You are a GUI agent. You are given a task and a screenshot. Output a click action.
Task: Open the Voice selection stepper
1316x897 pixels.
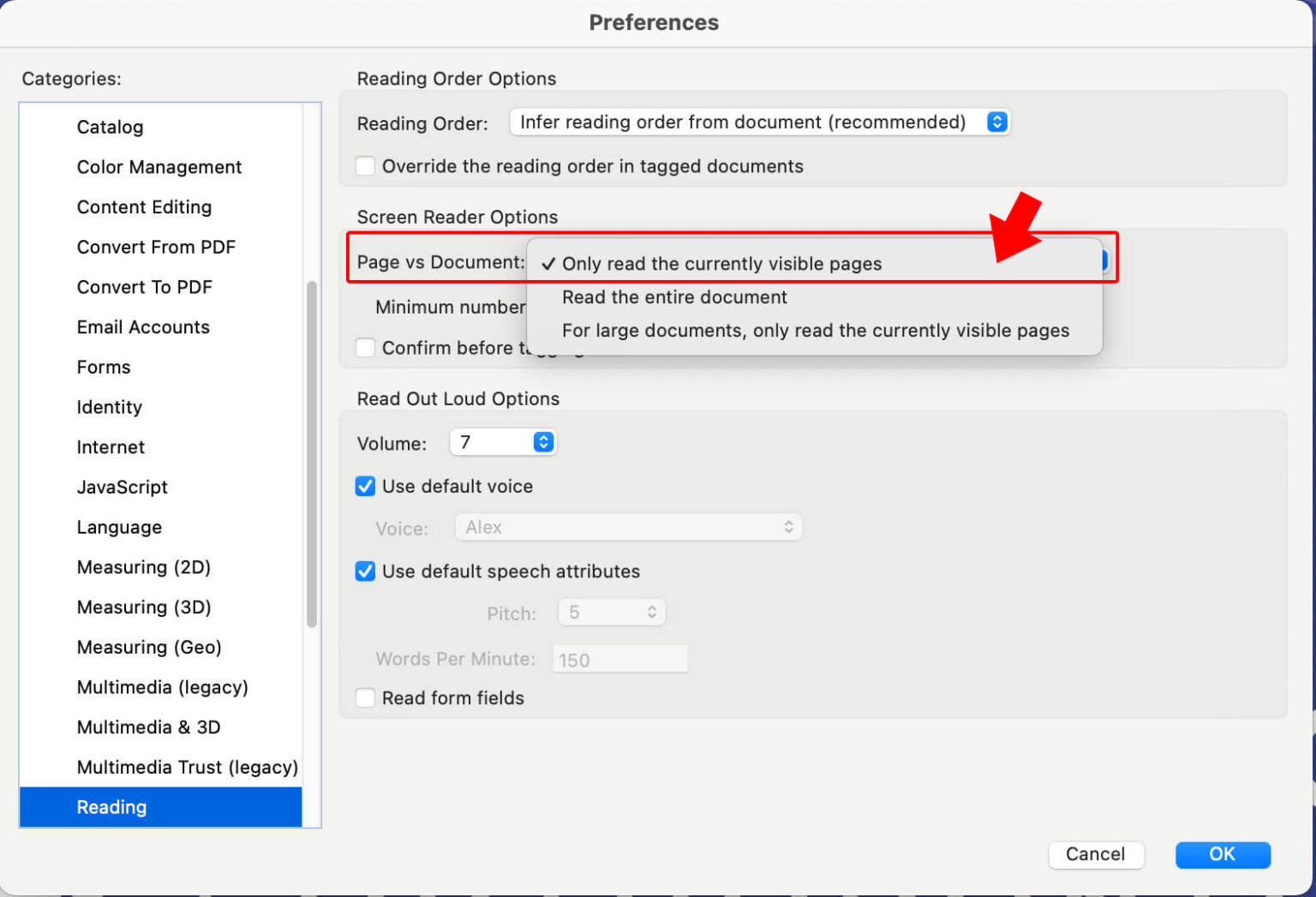(x=787, y=527)
